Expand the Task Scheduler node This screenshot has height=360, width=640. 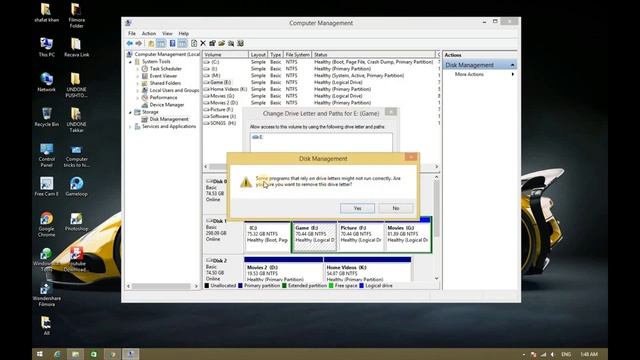pos(138,69)
